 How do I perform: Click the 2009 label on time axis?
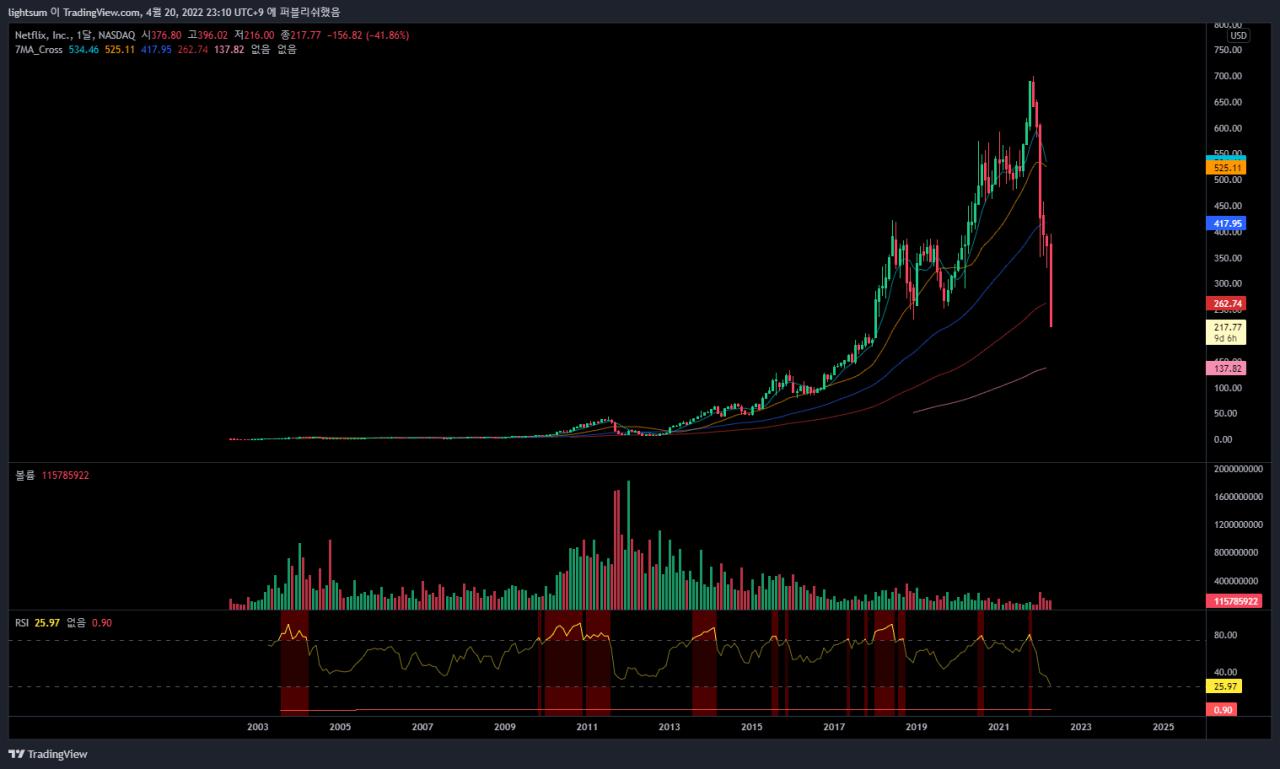pyautogui.click(x=504, y=727)
